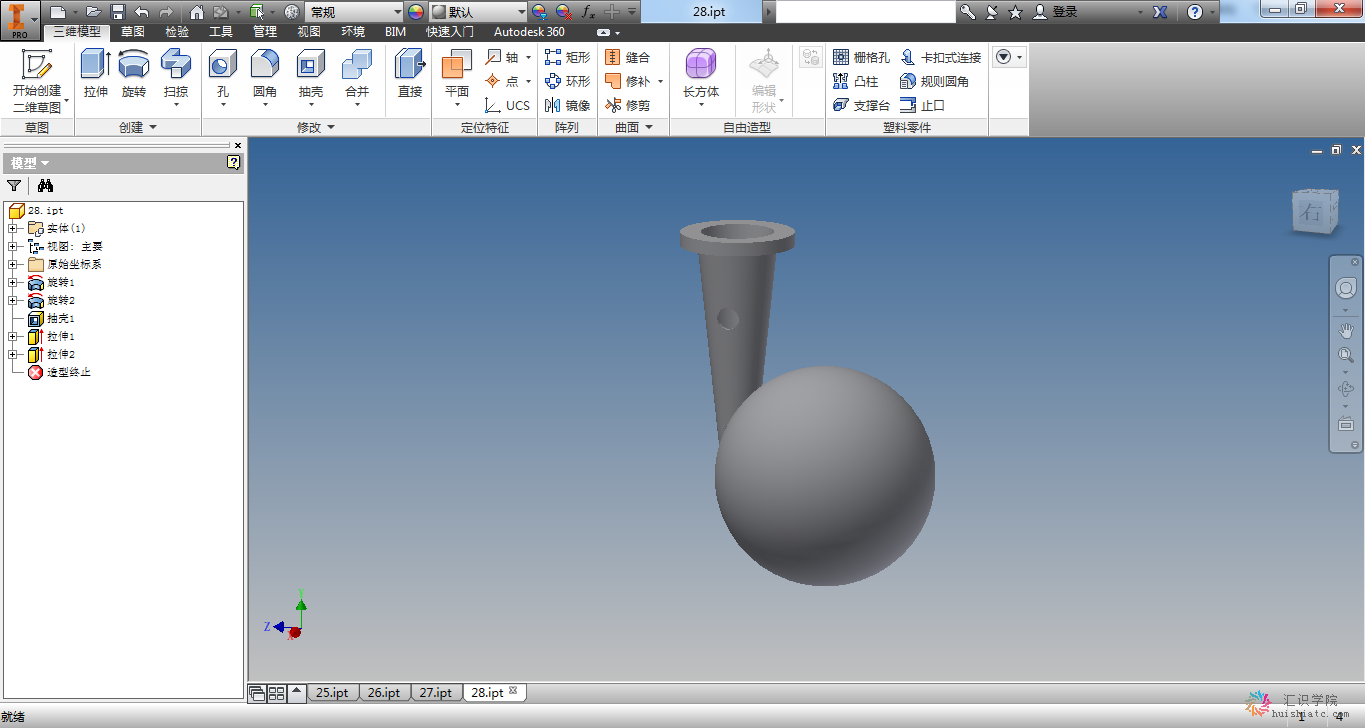The height and width of the screenshot is (728, 1365).
Task: Switch to the 25.ipt document tab
Action: pos(332,692)
